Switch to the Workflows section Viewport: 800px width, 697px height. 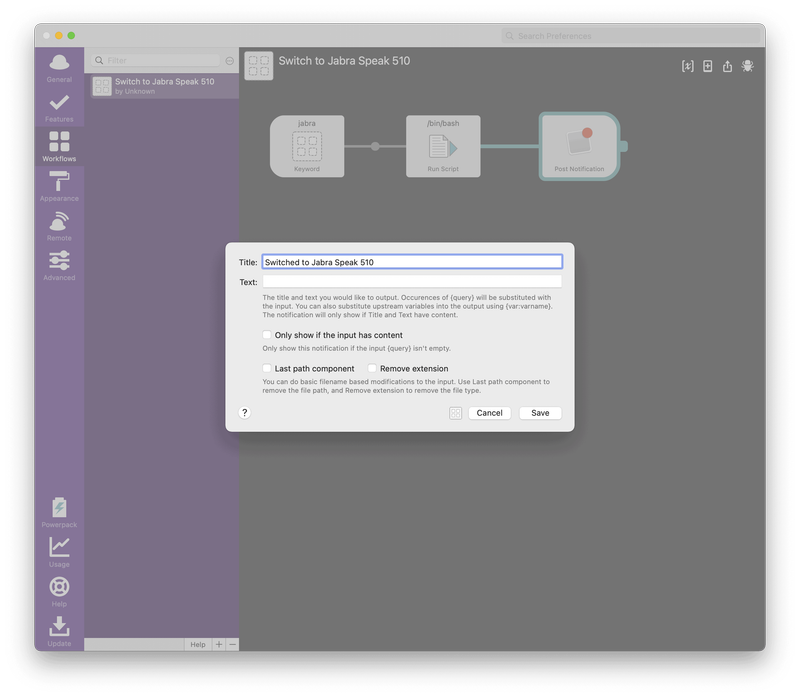pyautogui.click(x=59, y=146)
